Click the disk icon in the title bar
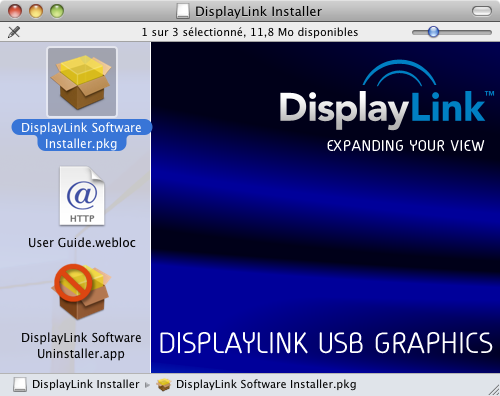 point(183,11)
